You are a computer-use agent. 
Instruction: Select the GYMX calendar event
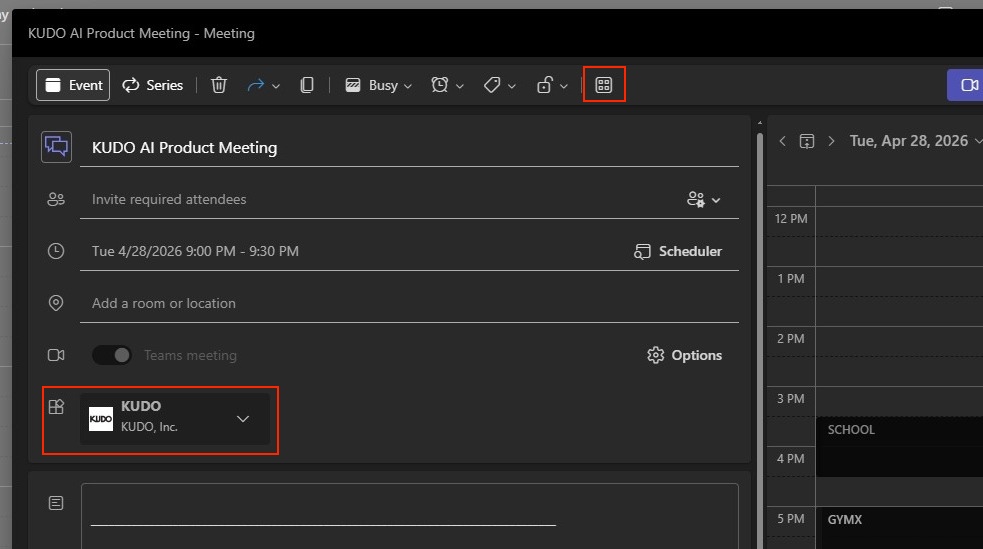[x=899, y=528]
